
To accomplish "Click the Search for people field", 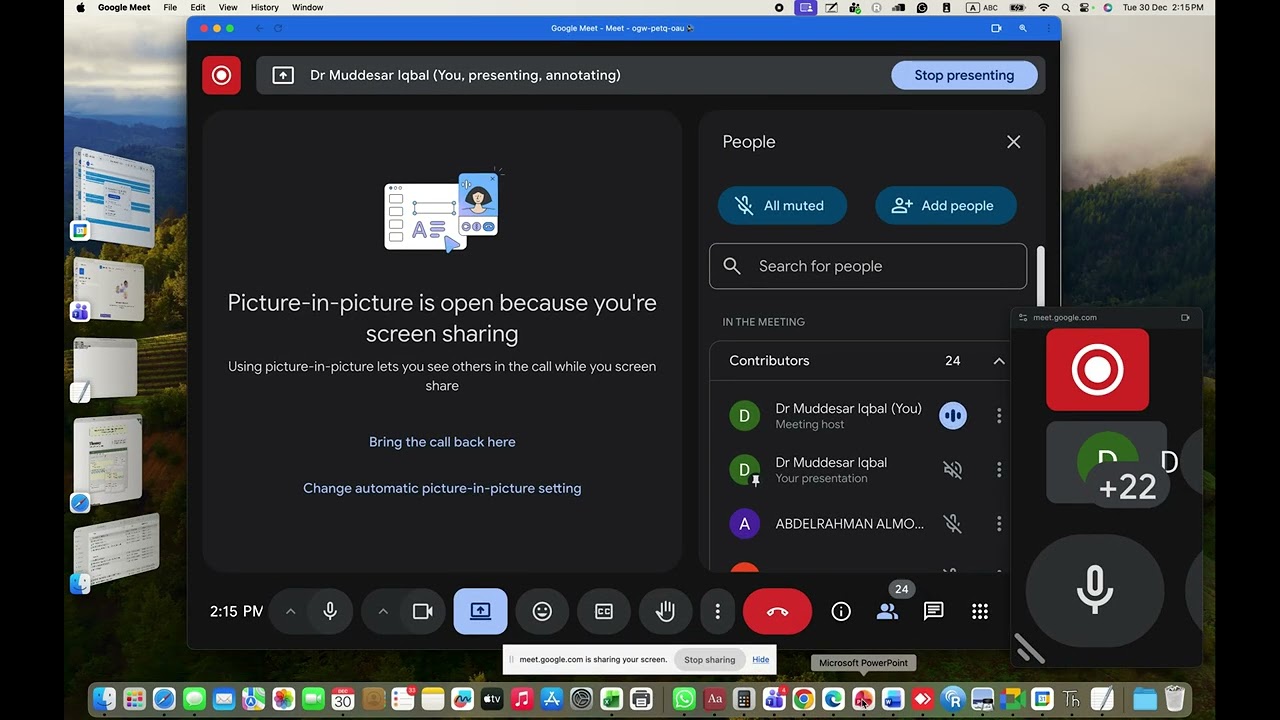I will tap(868, 266).
